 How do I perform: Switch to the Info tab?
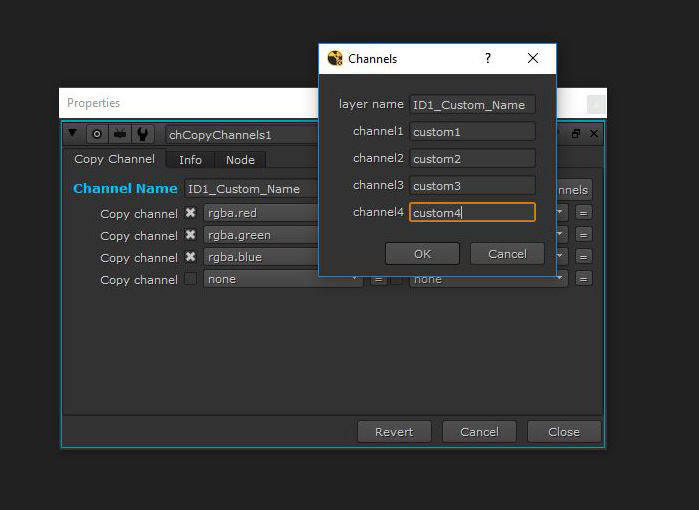click(x=190, y=160)
